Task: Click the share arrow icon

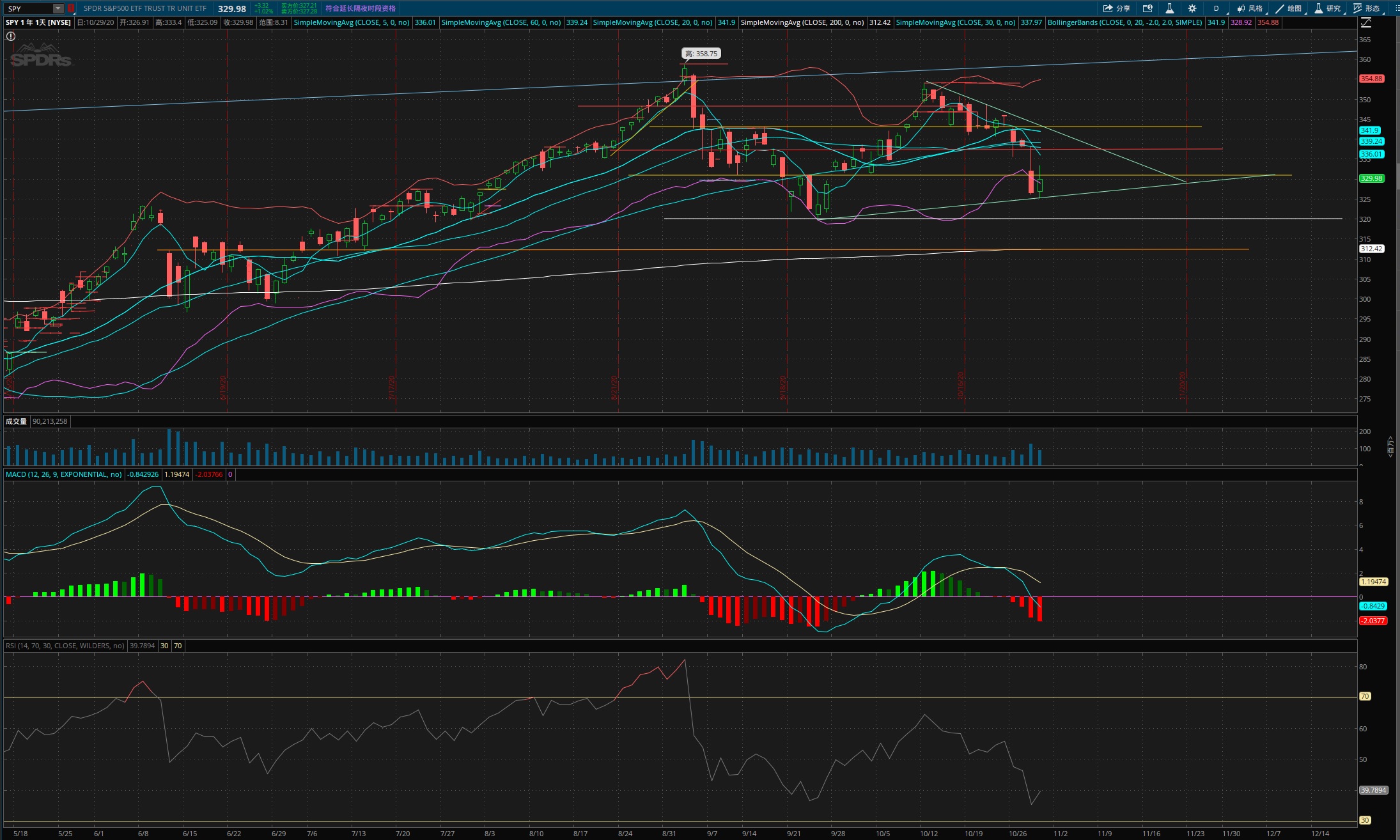Action: point(1108,8)
